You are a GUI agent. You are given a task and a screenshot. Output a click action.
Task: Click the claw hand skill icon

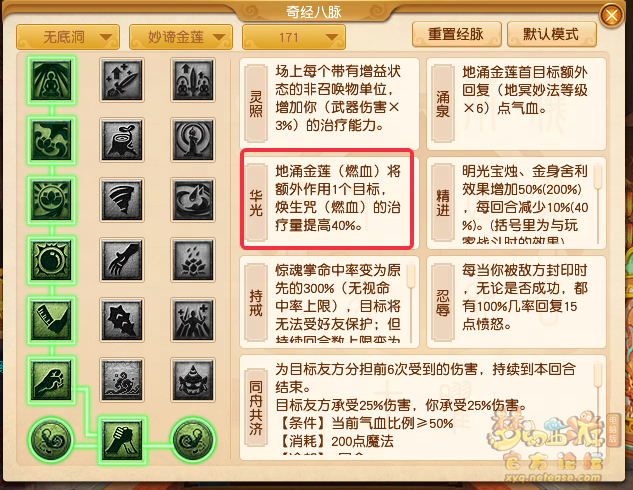[122, 260]
